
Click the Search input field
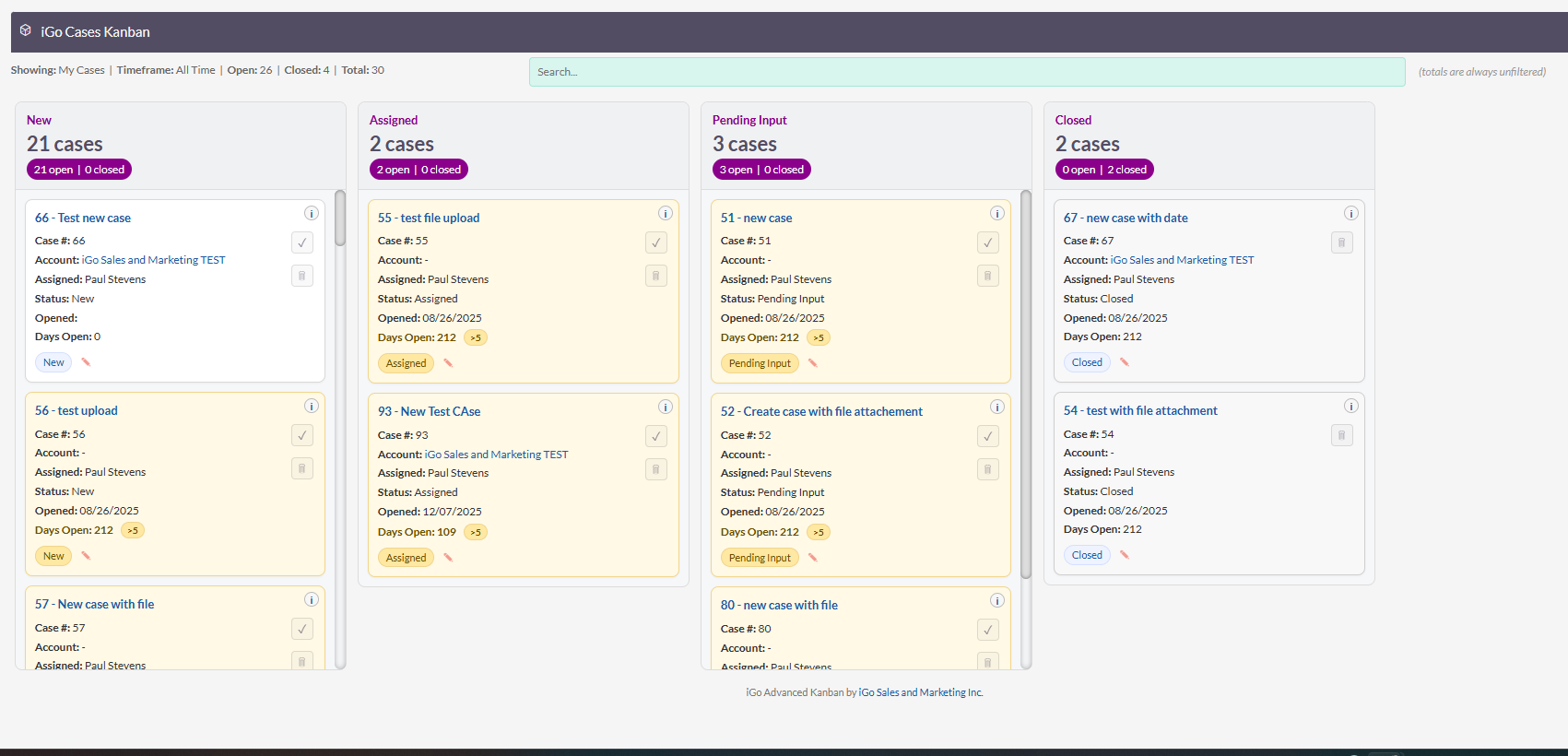[x=967, y=72]
